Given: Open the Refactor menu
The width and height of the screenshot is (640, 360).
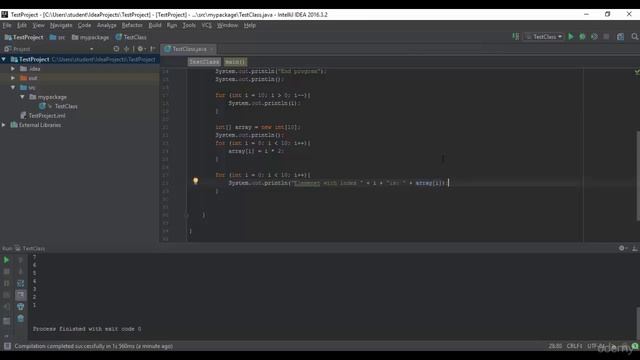Looking at the screenshot, I should pyautogui.click(x=132, y=25).
